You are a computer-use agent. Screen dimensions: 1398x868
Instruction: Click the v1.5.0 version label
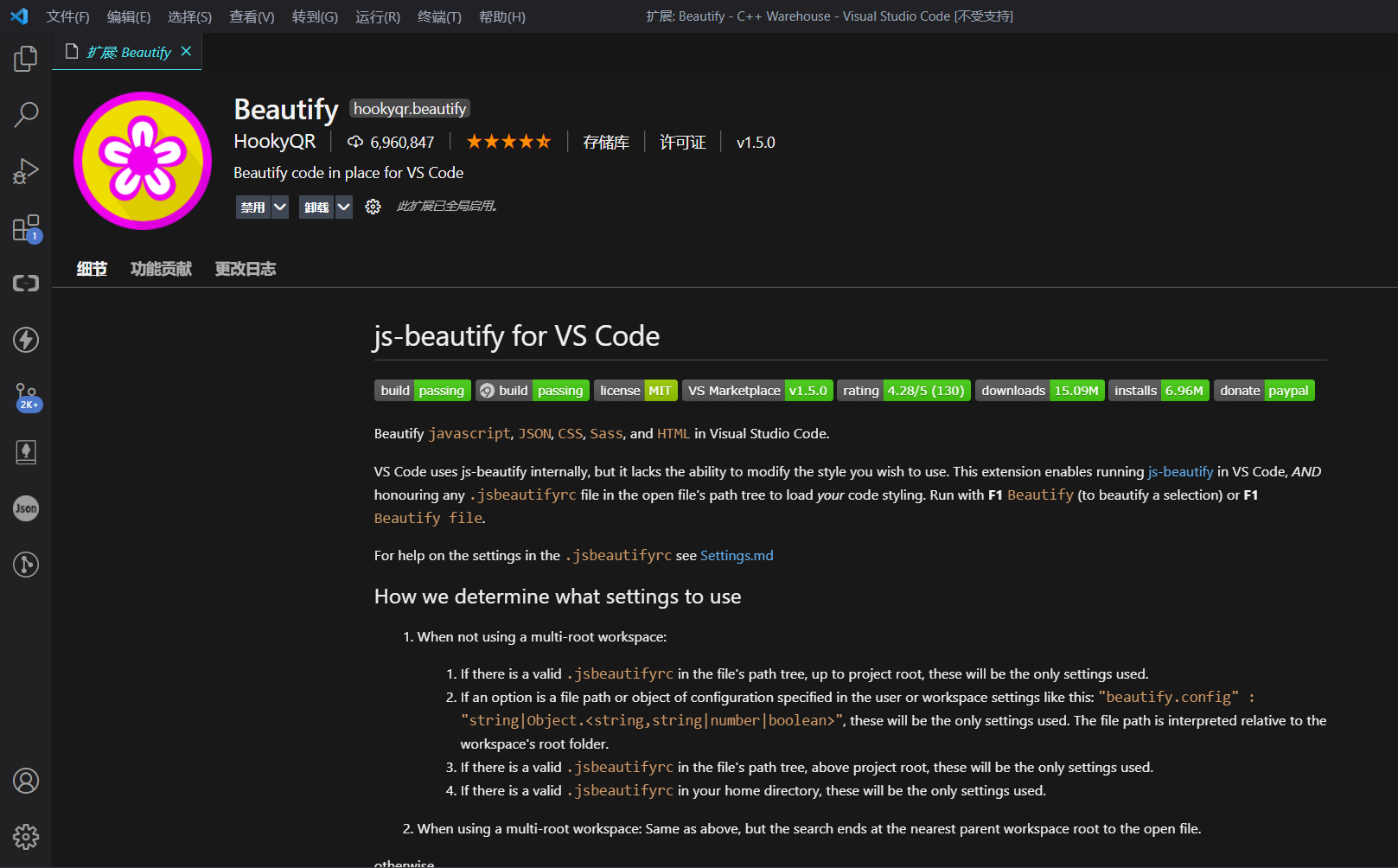(756, 143)
